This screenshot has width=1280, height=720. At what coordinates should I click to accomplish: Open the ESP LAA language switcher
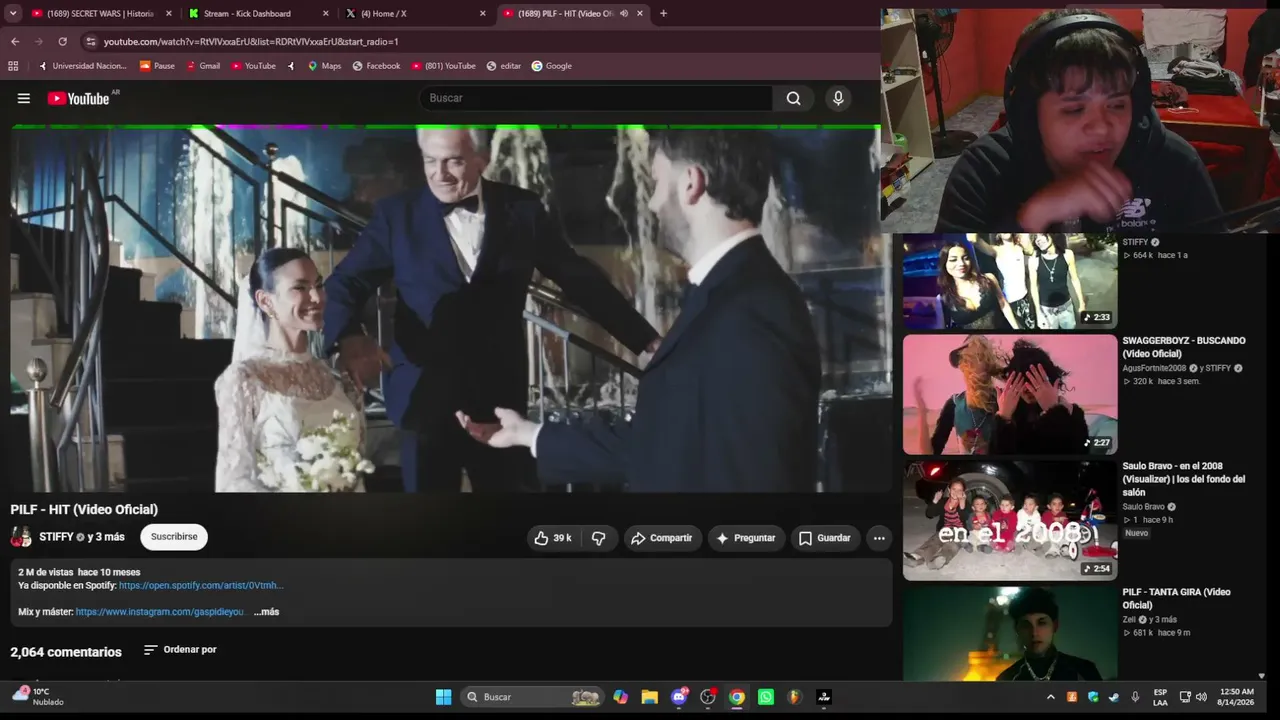click(x=1160, y=697)
